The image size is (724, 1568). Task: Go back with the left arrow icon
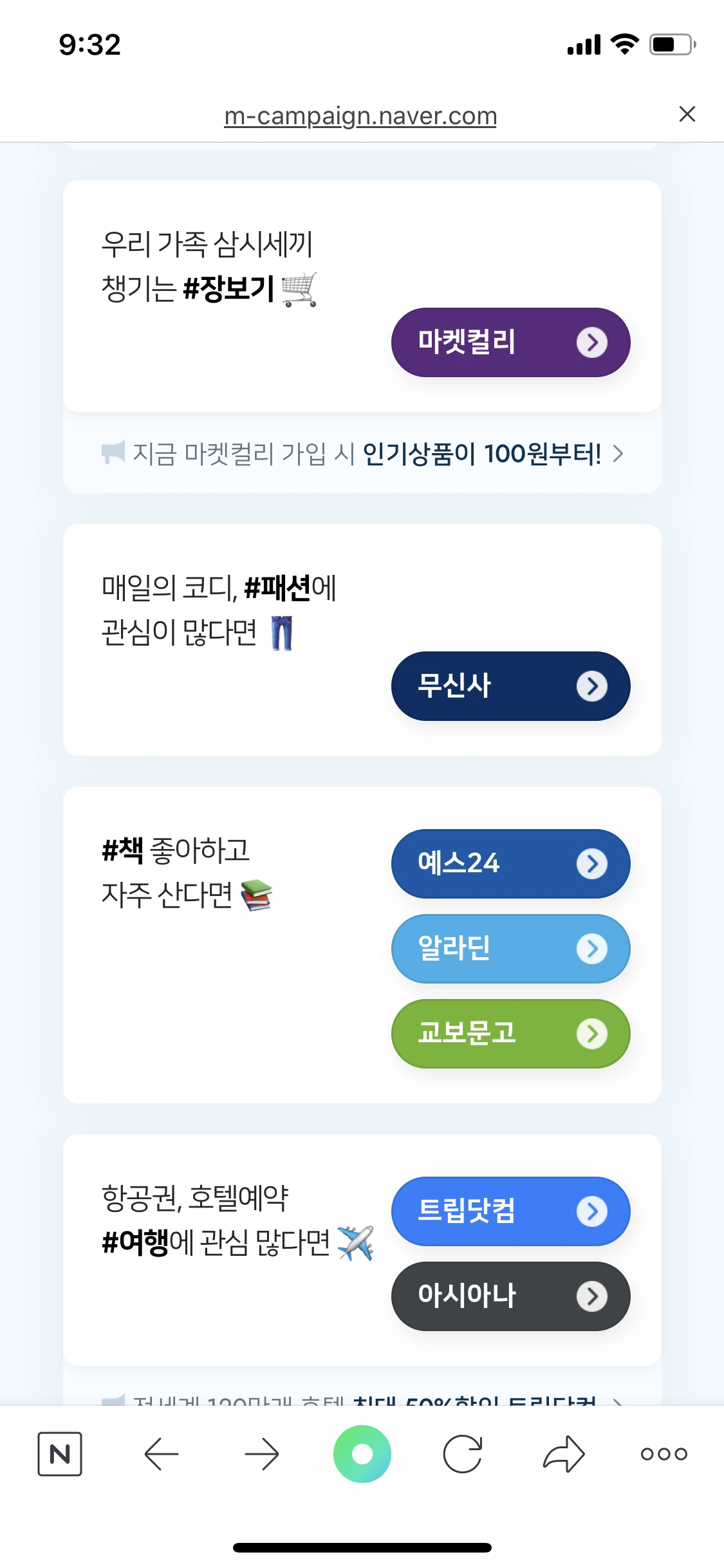click(x=161, y=1453)
